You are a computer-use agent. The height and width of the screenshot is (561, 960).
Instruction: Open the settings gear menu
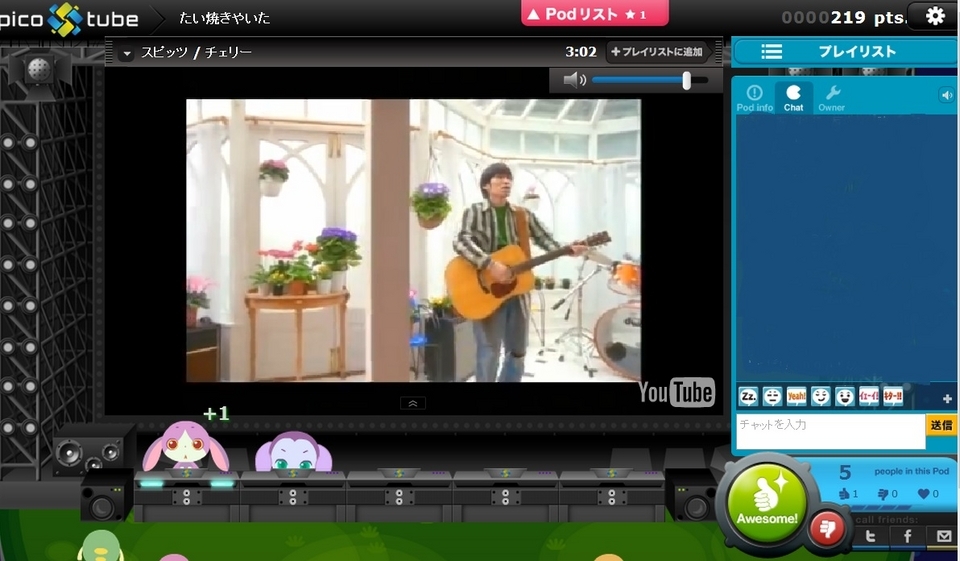coord(935,16)
